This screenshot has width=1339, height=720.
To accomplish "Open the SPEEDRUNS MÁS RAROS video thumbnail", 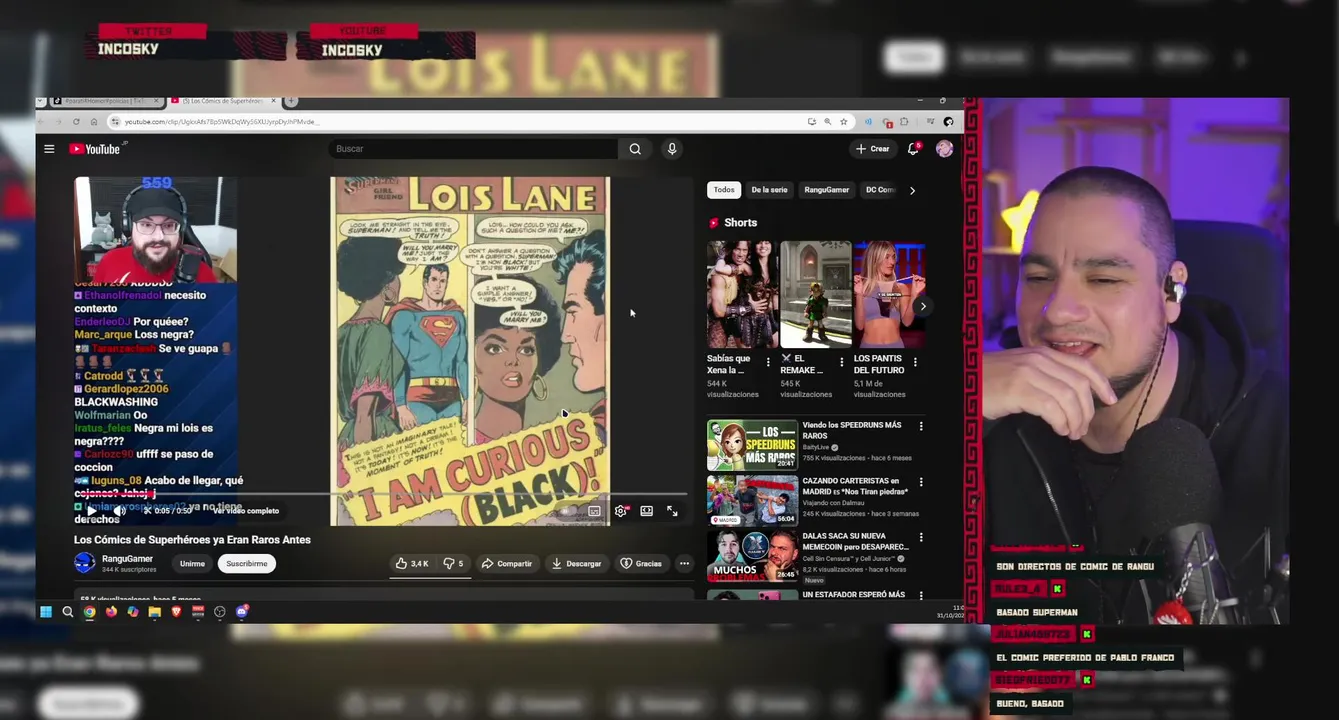I will click(x=752, y=445).
